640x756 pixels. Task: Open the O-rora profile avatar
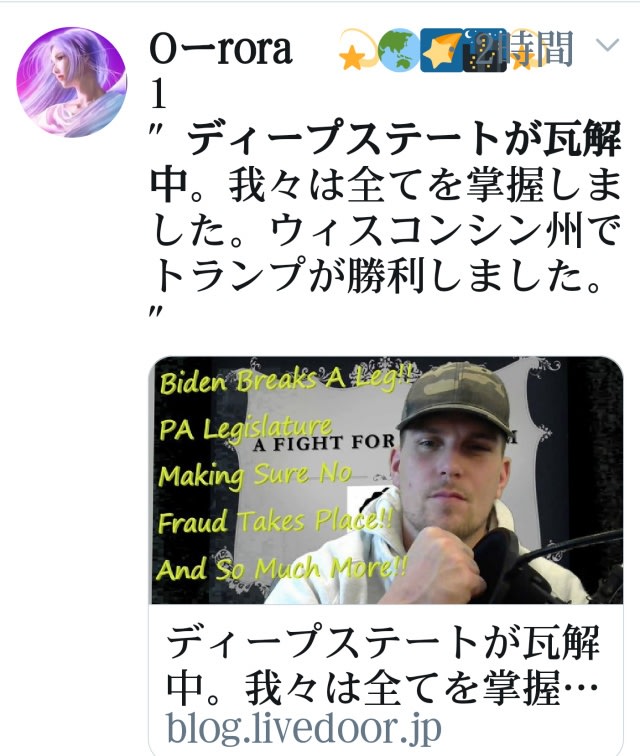tap(71, 82)
